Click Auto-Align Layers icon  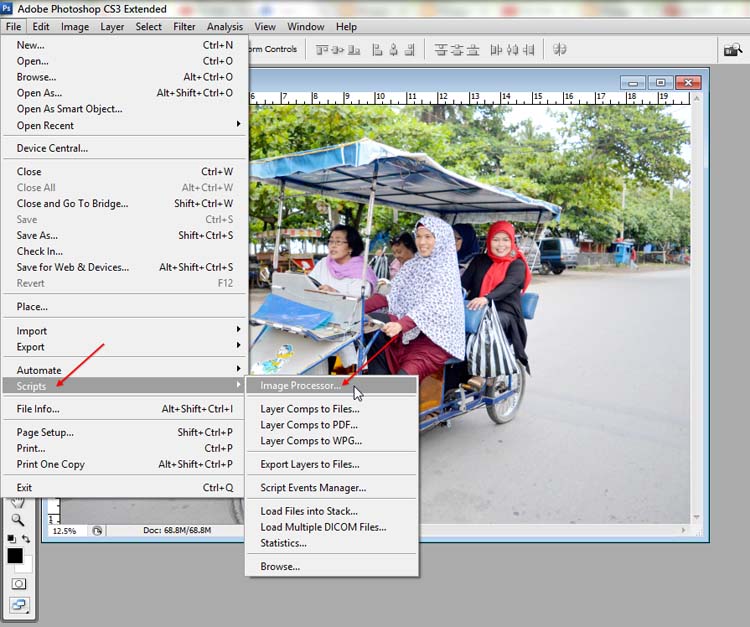click(x=560, y=49)
